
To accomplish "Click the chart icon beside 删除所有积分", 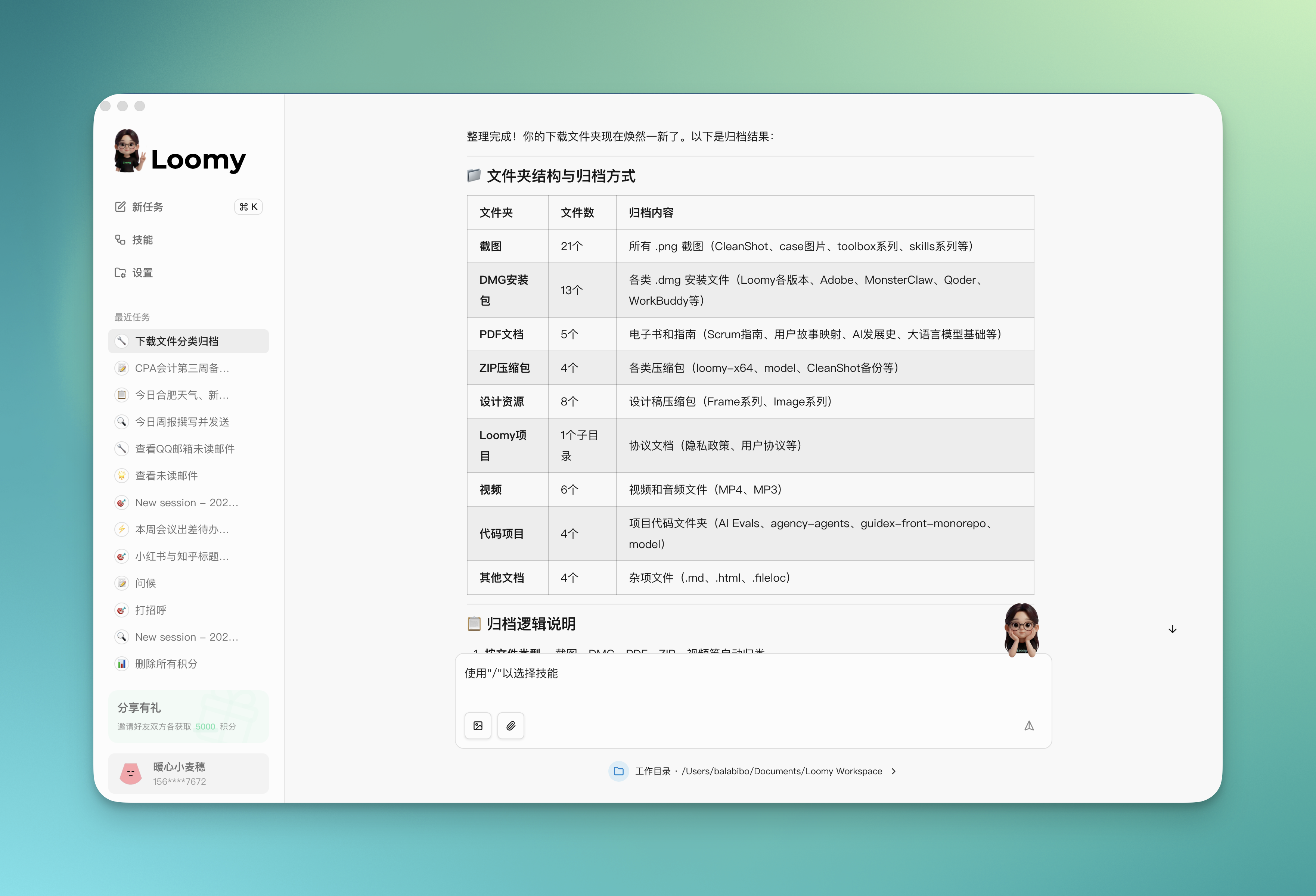I will pyautogui.click(x=122, y=663).
